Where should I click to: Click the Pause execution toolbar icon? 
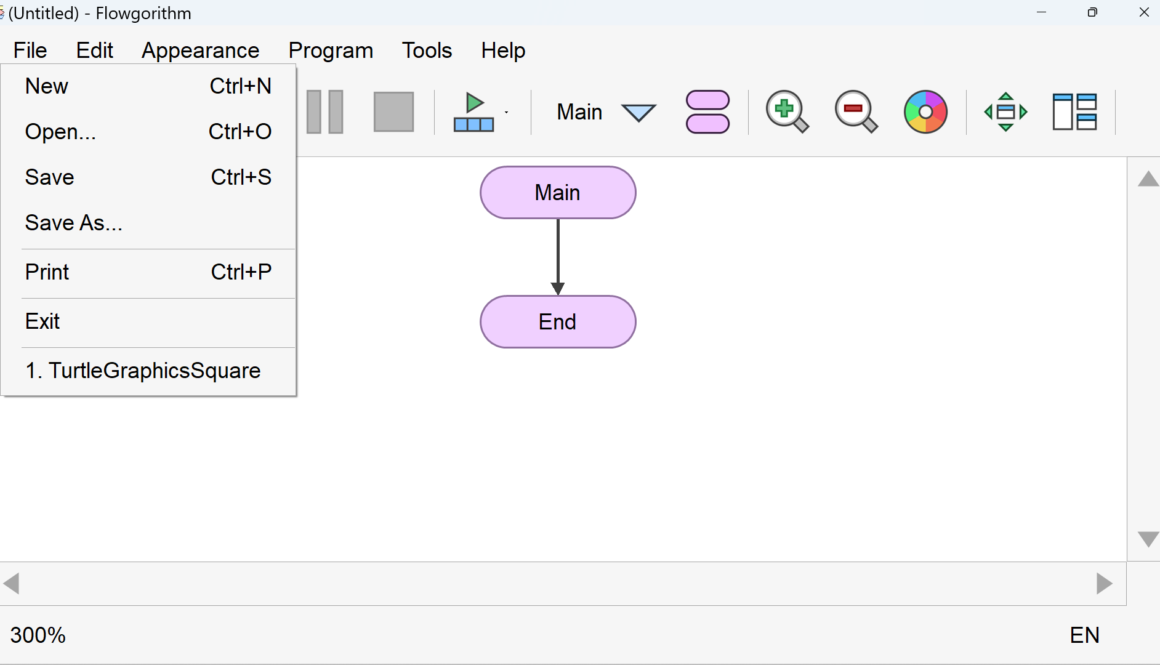[x=325, y=112]
